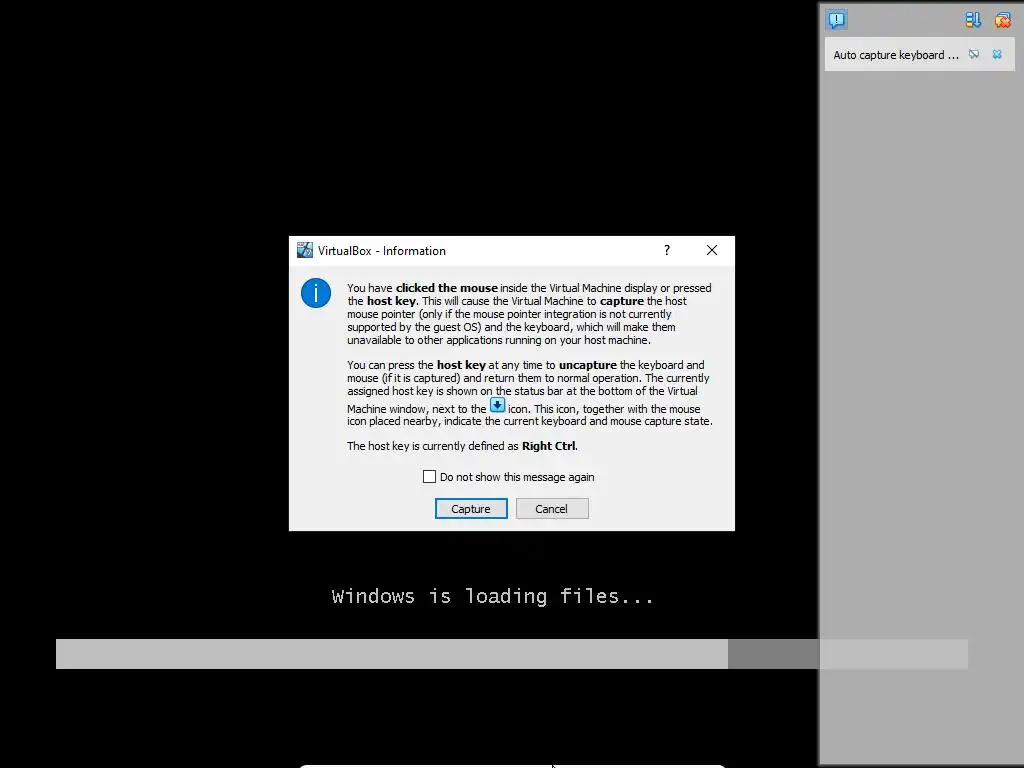Close the VirtualBox Information dialog
The image size is (1024, 768).
coord(712,250)
